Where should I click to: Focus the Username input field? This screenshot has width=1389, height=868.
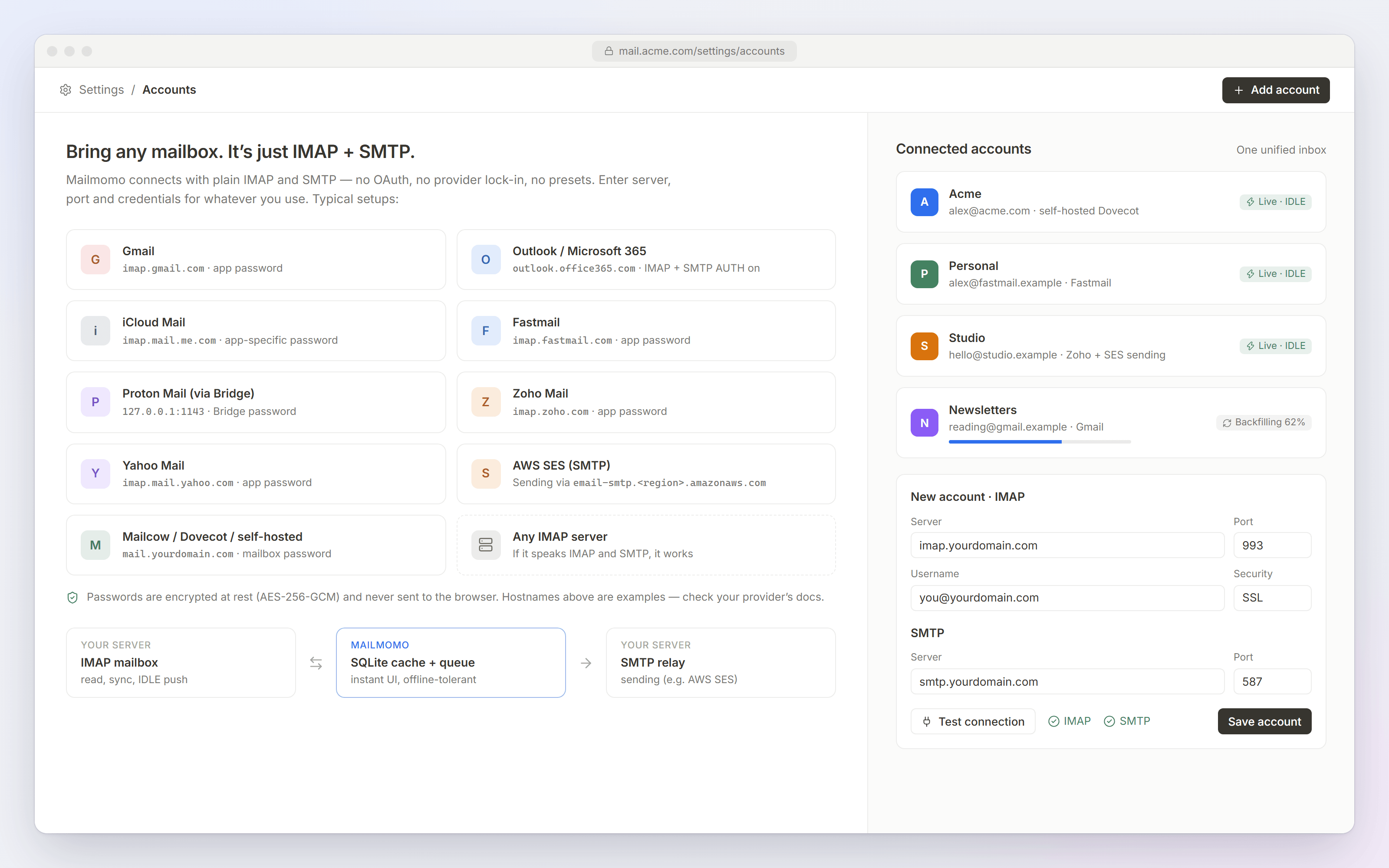pyautogui.click(x=1067, y=598)
